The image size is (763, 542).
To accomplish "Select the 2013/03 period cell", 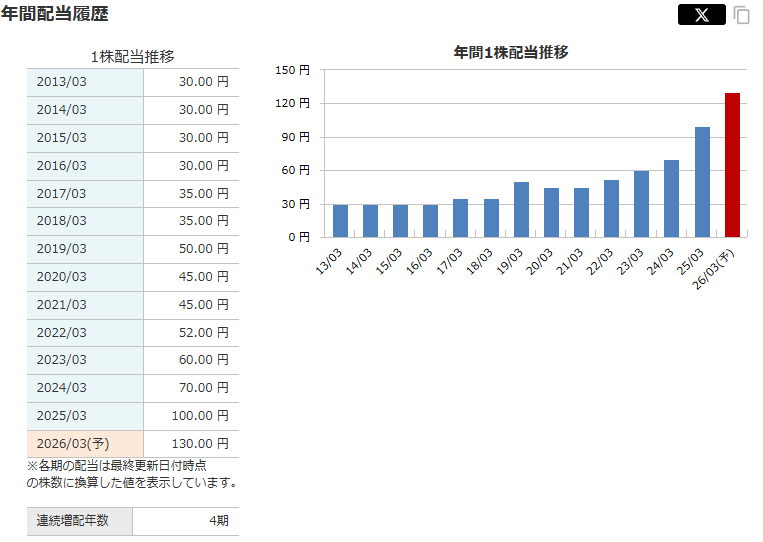I will (85, 82).
